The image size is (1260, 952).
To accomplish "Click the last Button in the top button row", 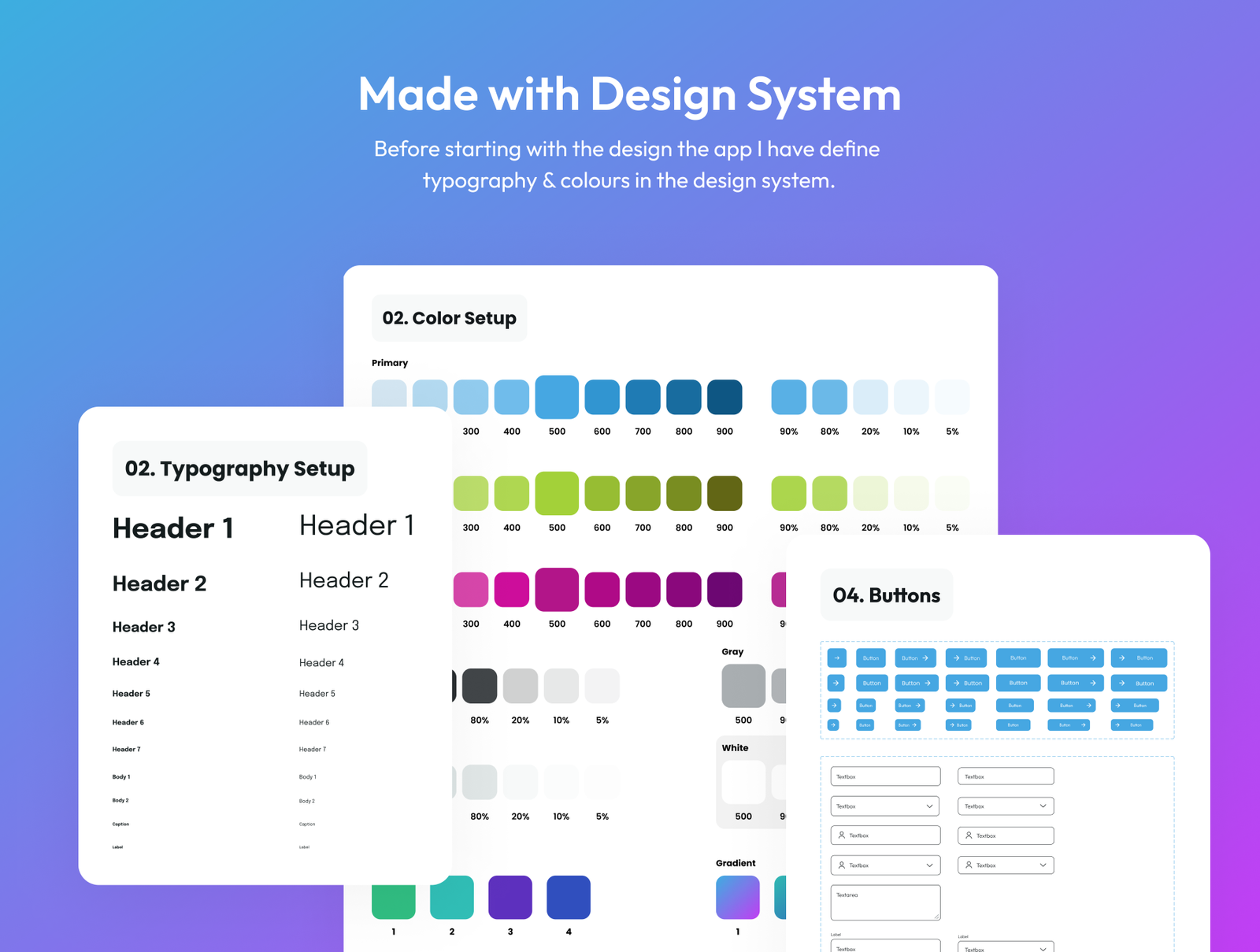I will (x=1139, y=658).
